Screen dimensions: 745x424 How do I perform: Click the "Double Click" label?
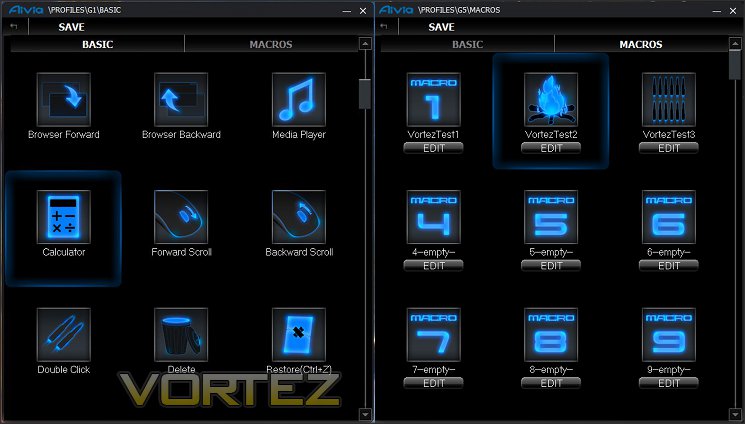tap(64, 369)
